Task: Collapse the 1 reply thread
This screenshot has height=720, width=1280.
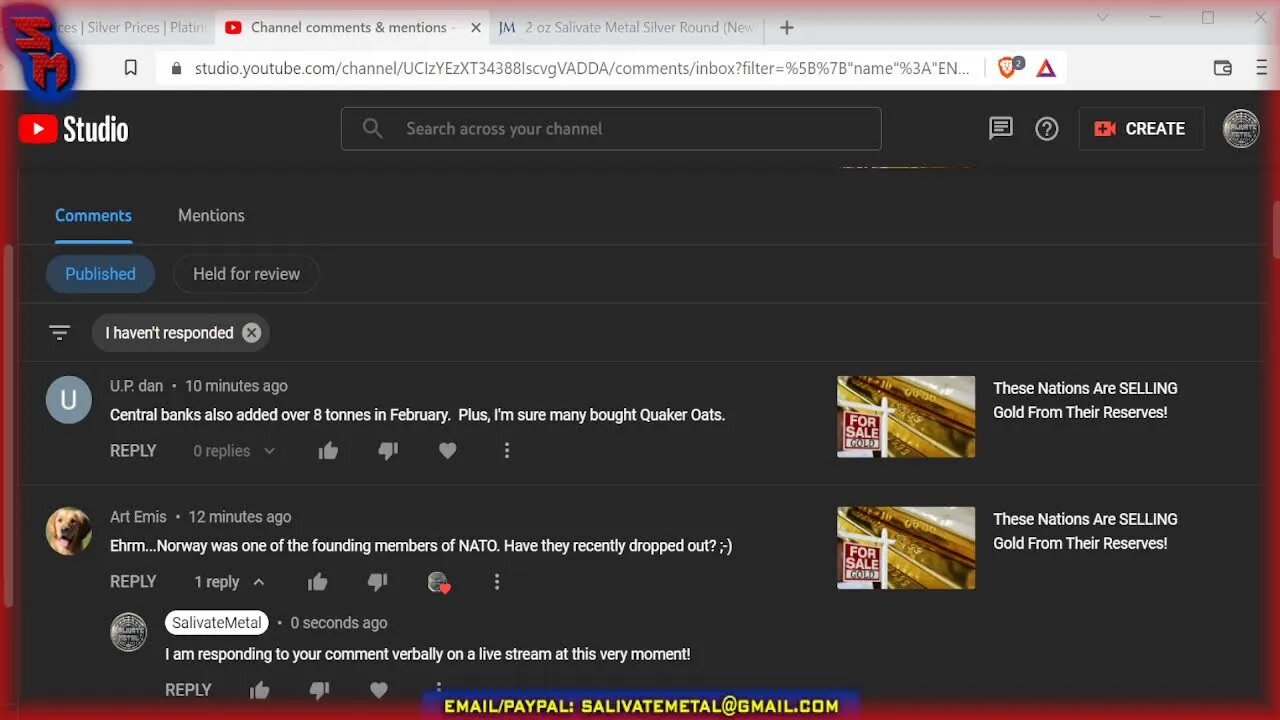Action: tap(230, 581)
